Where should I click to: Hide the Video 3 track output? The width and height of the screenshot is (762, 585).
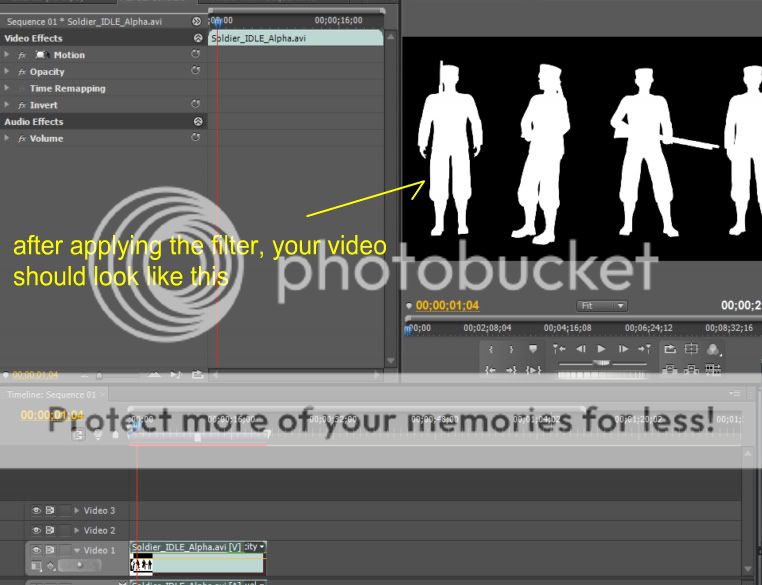[36, 510]
